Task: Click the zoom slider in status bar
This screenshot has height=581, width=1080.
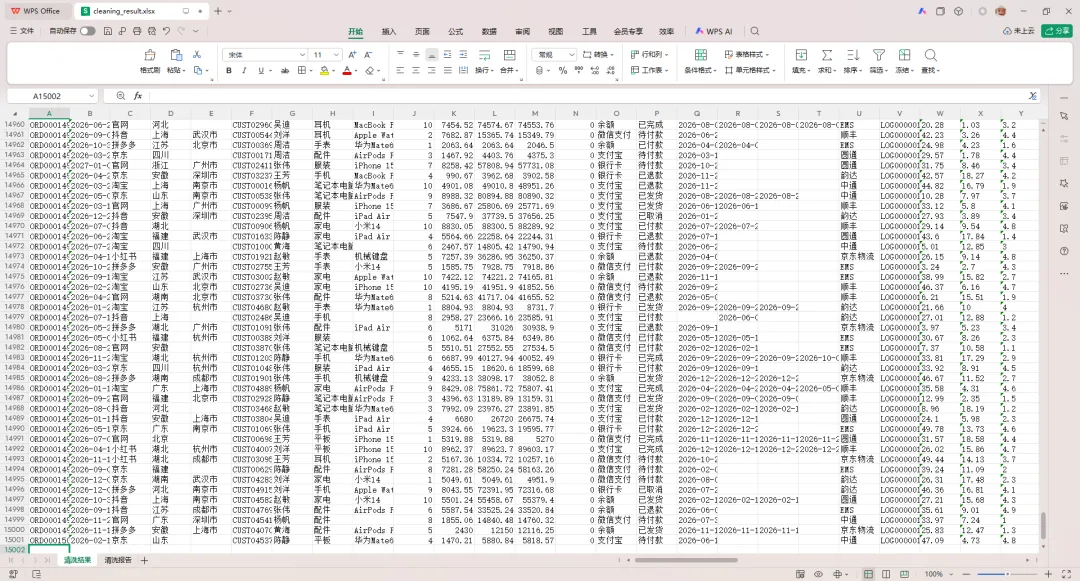Action: tap(1007, 573)
